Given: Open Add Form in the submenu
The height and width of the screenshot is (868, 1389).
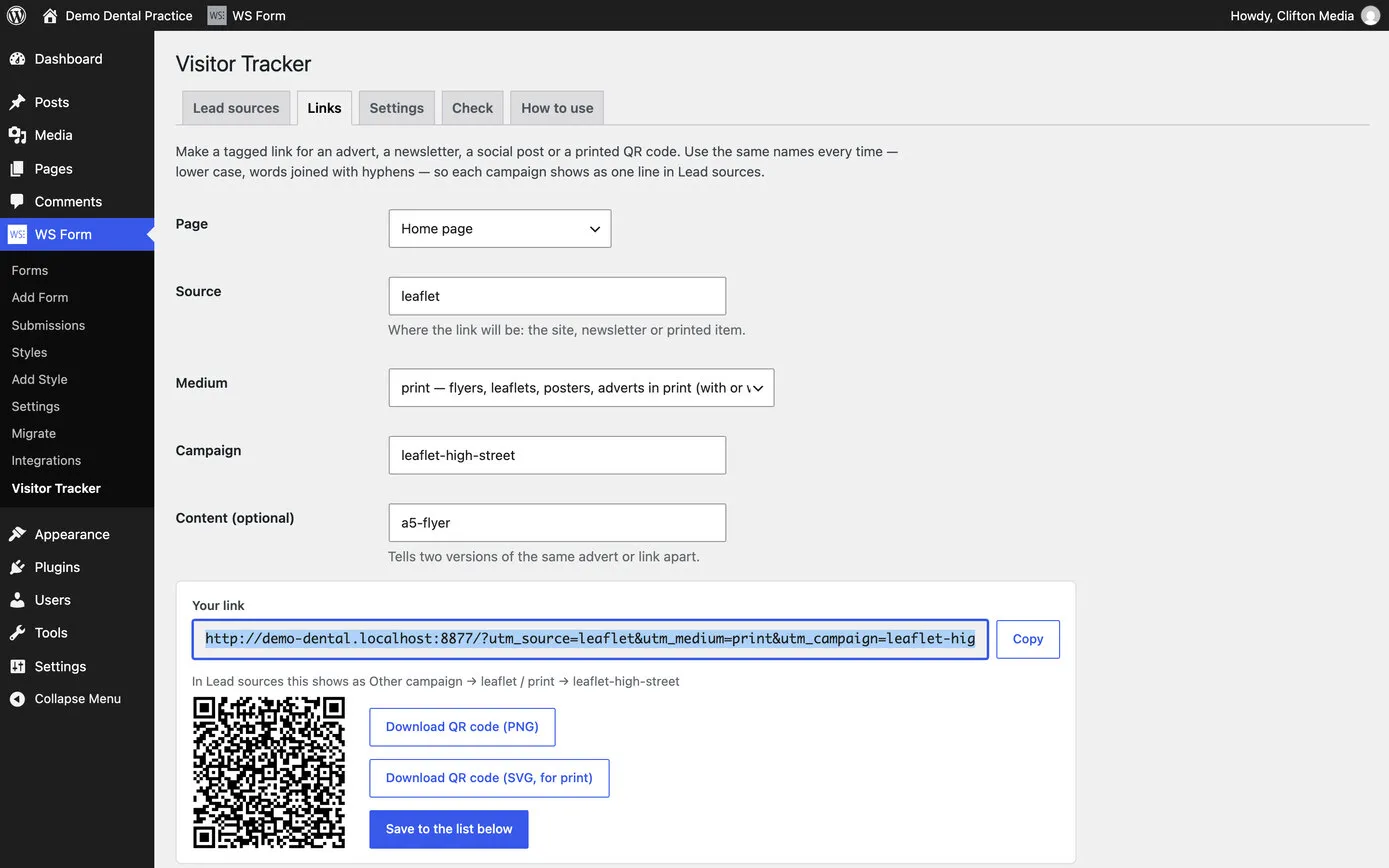Looking at the screenshot, I should [40, 297].
